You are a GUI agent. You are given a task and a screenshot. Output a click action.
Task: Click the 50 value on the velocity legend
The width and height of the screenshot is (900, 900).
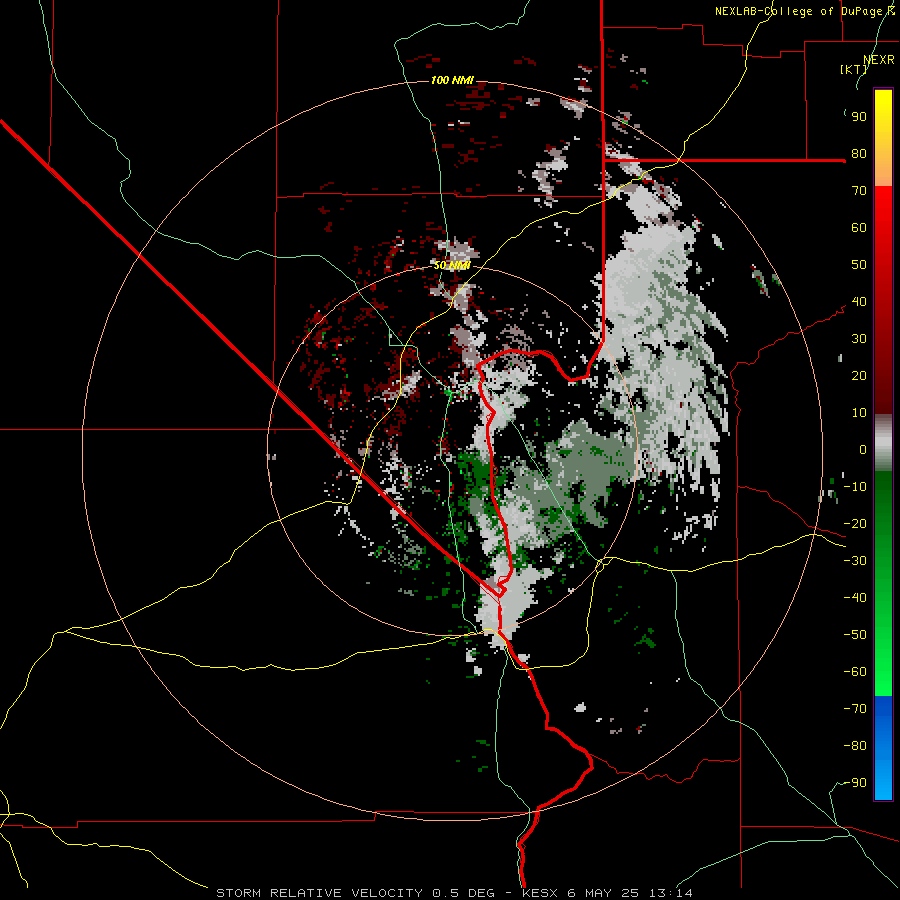[859, 265]
